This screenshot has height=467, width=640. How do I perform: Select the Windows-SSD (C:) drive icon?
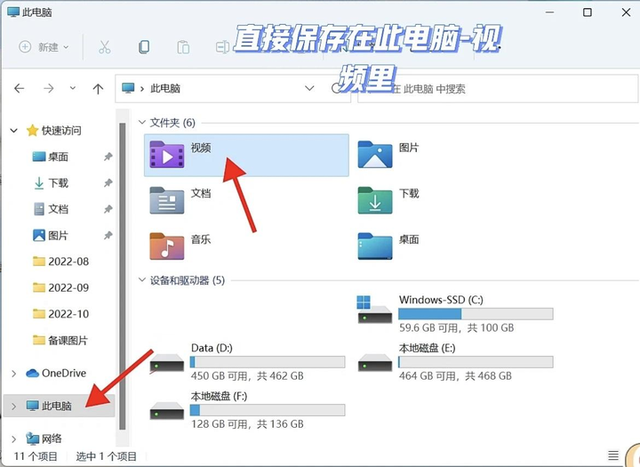tap(375, 310)
